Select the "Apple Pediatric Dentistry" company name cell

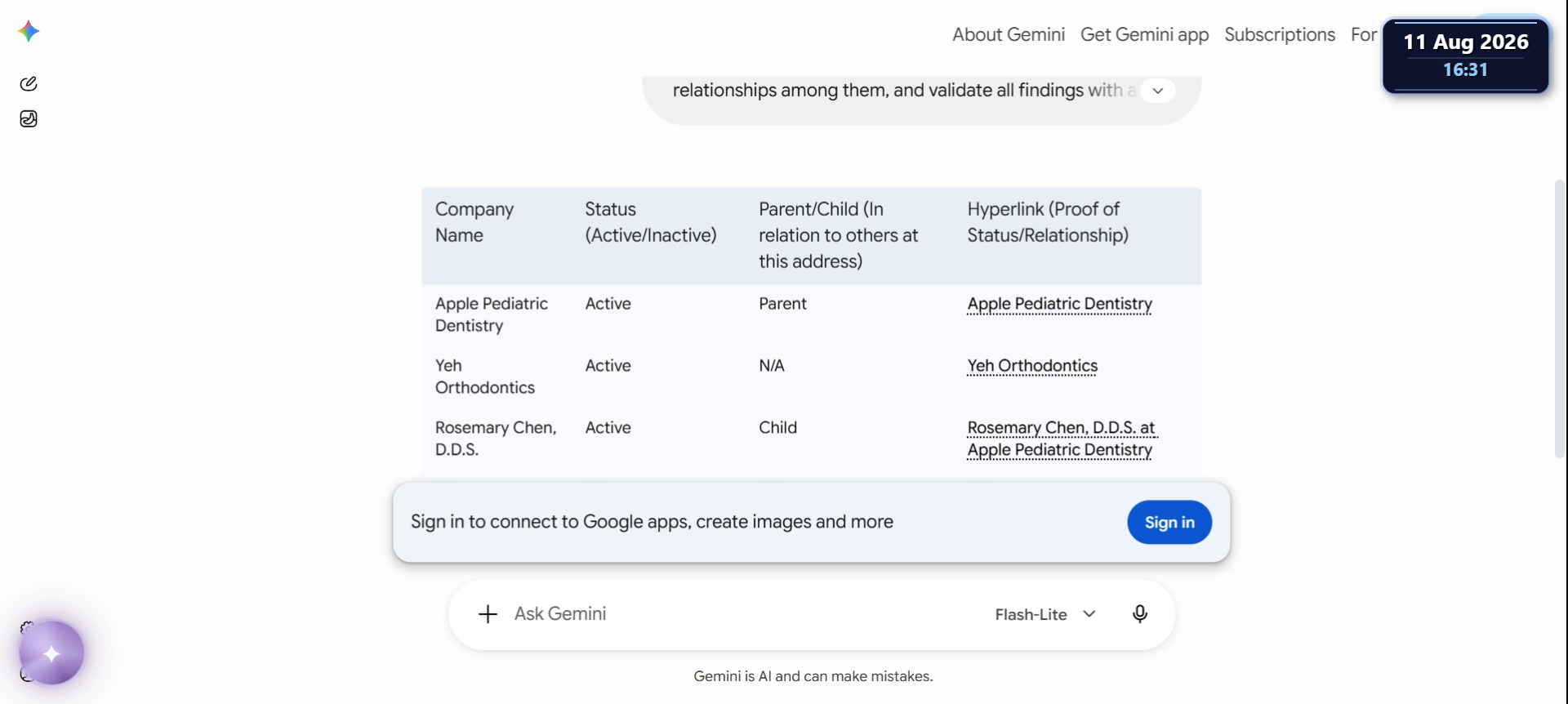click(x=492, y=314)
